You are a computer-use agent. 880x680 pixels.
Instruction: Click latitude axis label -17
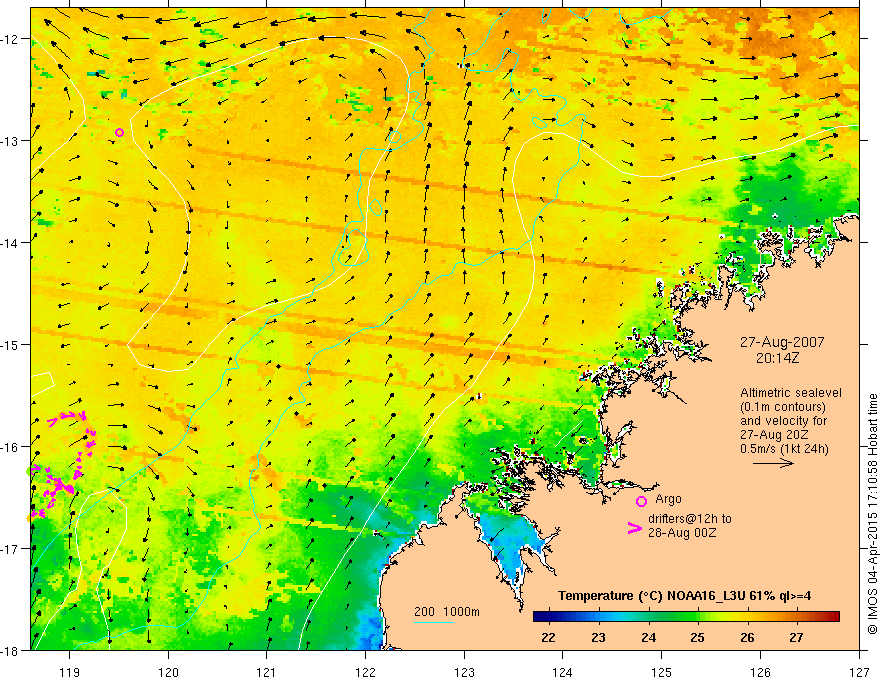(11, 549)
